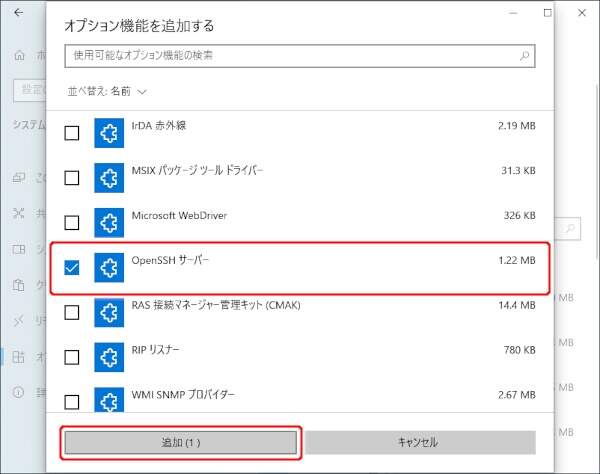Close the Settings window
This screenshot has height=474, width=600.
[x=582, y=13]
